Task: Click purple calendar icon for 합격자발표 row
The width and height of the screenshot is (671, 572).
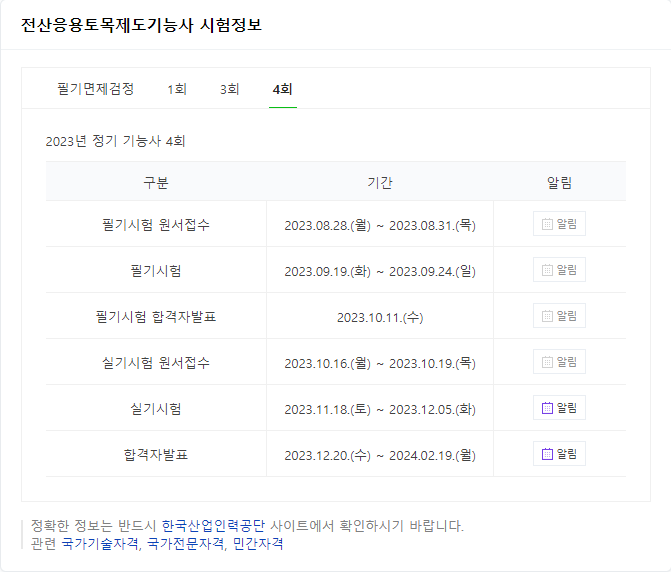Action: click(547, 453)
